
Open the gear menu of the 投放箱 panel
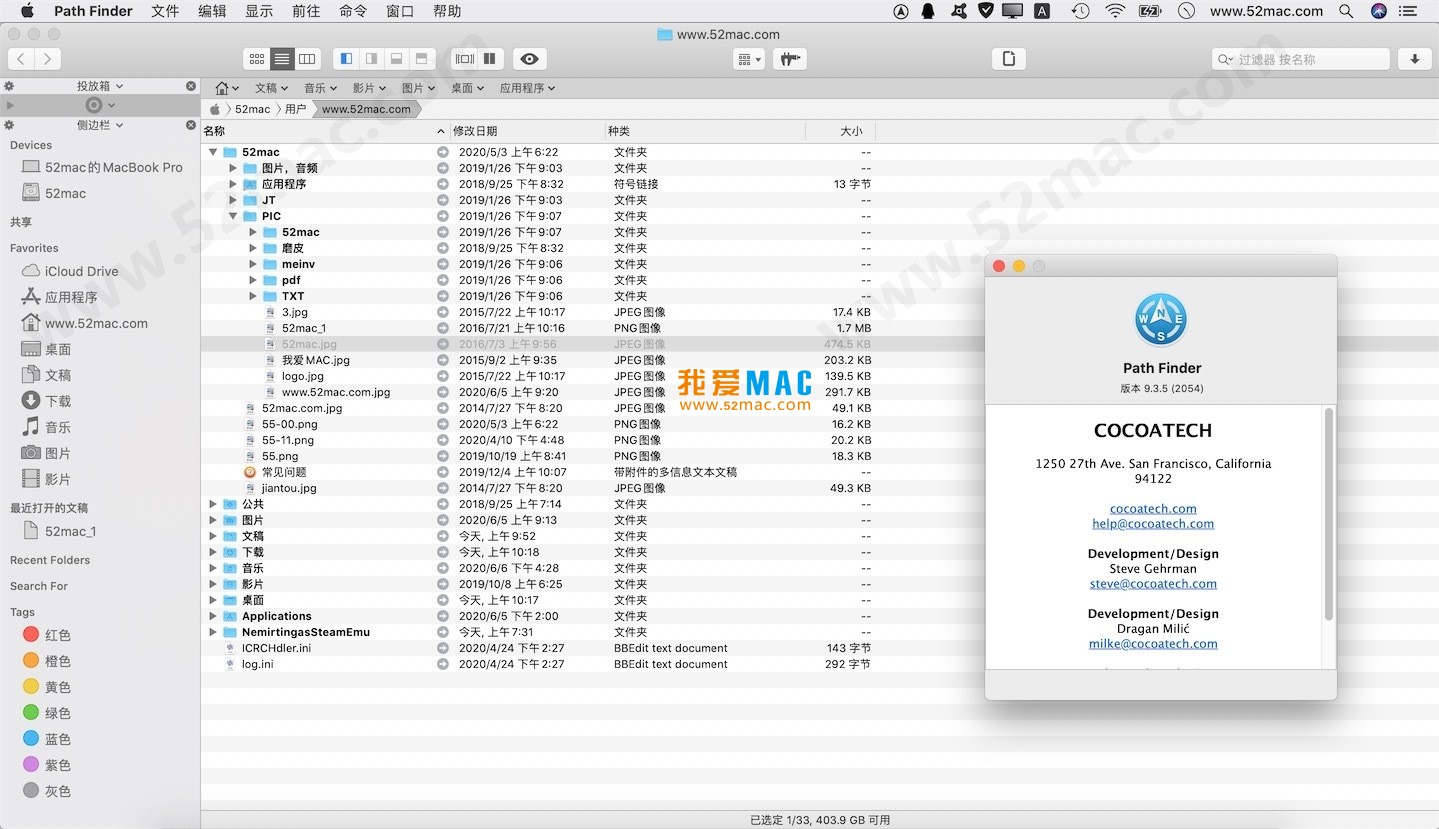tap(9, 86)
